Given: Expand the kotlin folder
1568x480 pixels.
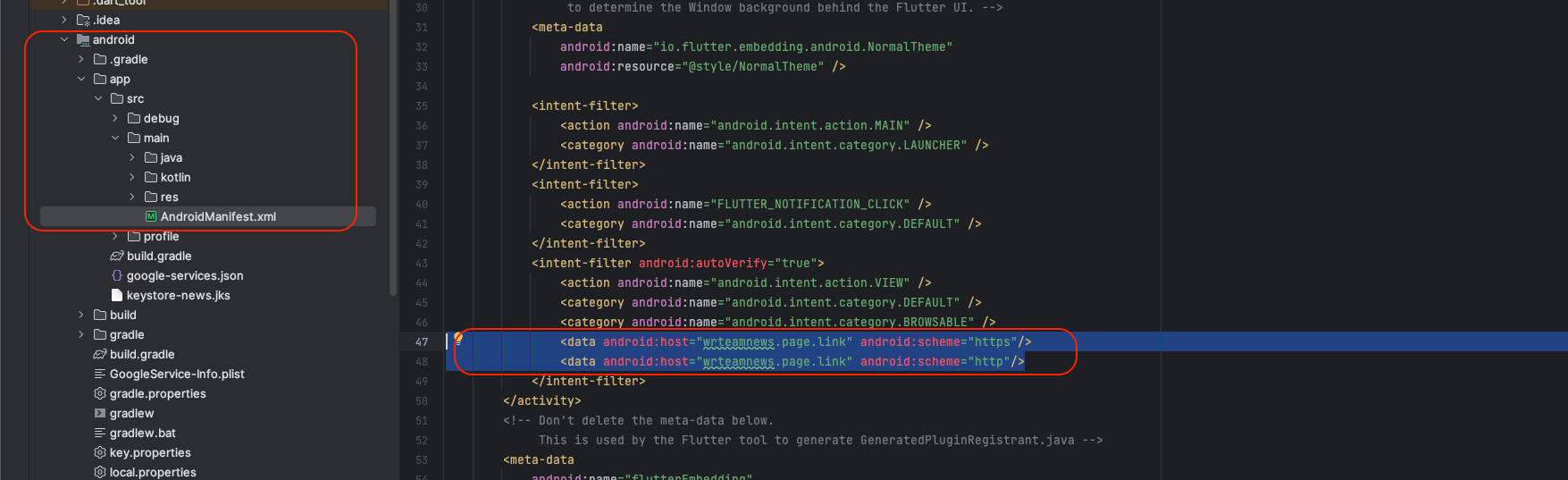Looking at the screenshot, I should coord(132,178).
